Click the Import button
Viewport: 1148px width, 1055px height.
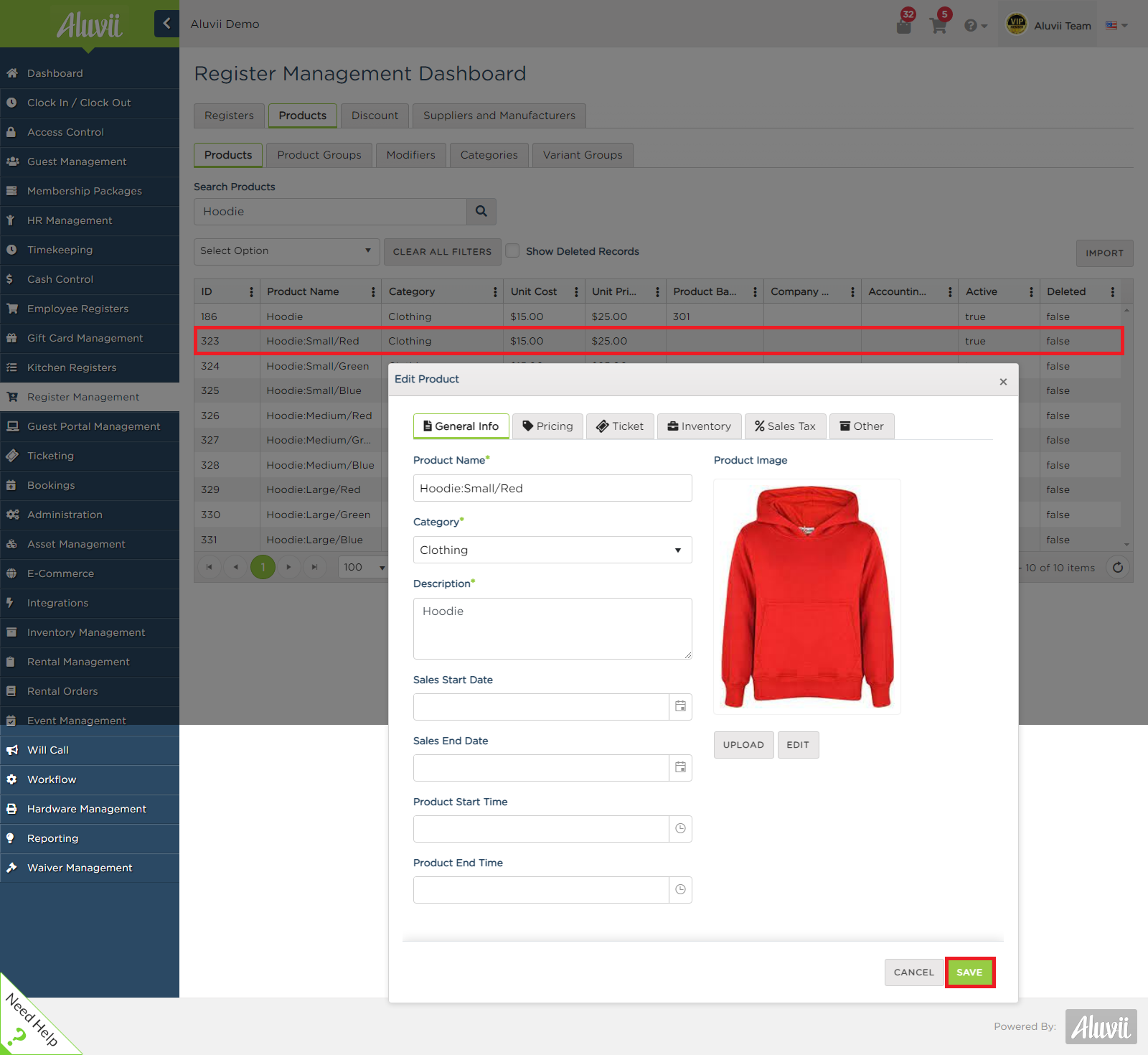tap(1104, 253)
